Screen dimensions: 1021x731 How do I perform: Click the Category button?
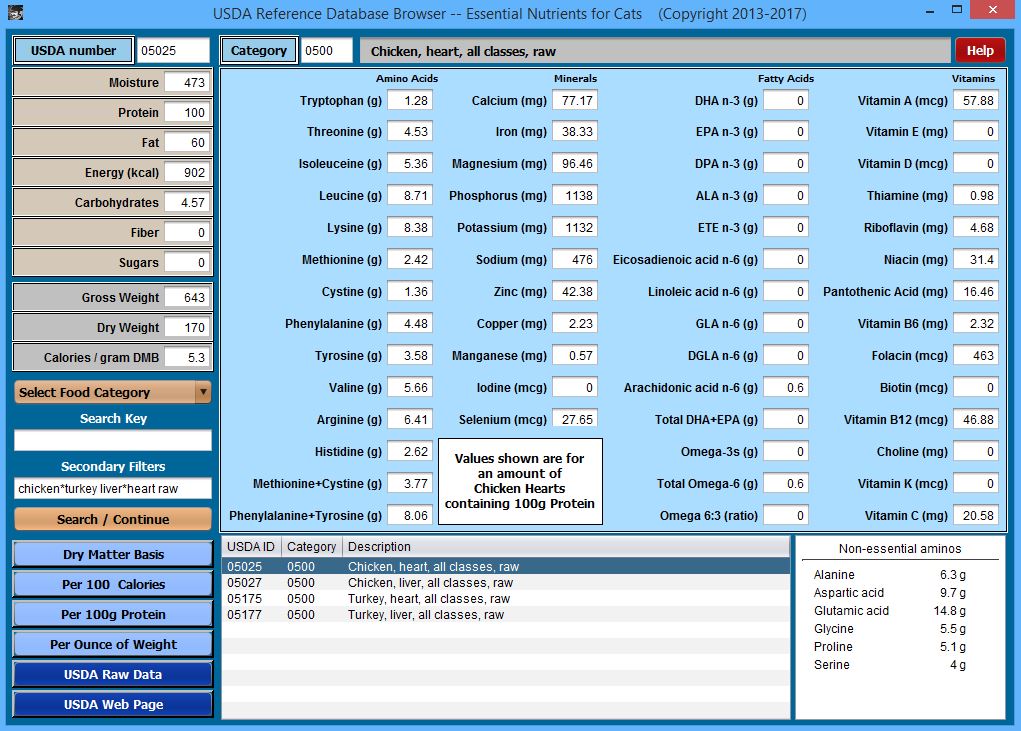point(258,50)
